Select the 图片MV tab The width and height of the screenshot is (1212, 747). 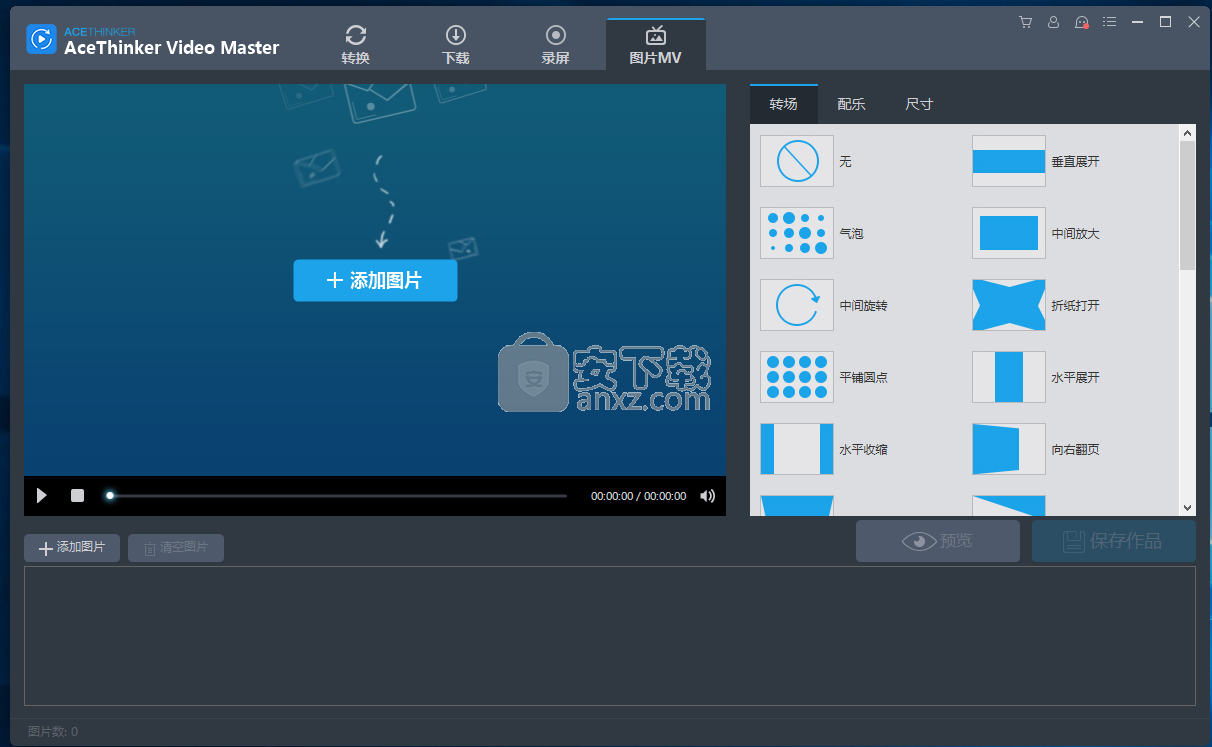coord(656,45)
